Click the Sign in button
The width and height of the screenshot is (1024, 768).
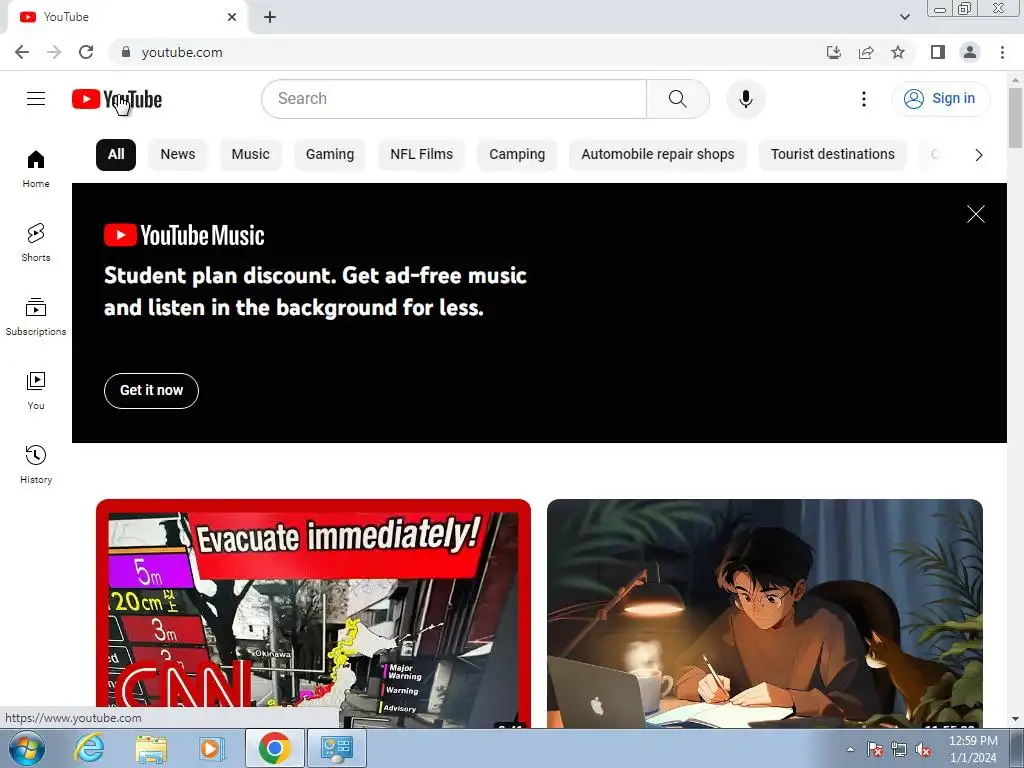[x=941, y=99]
